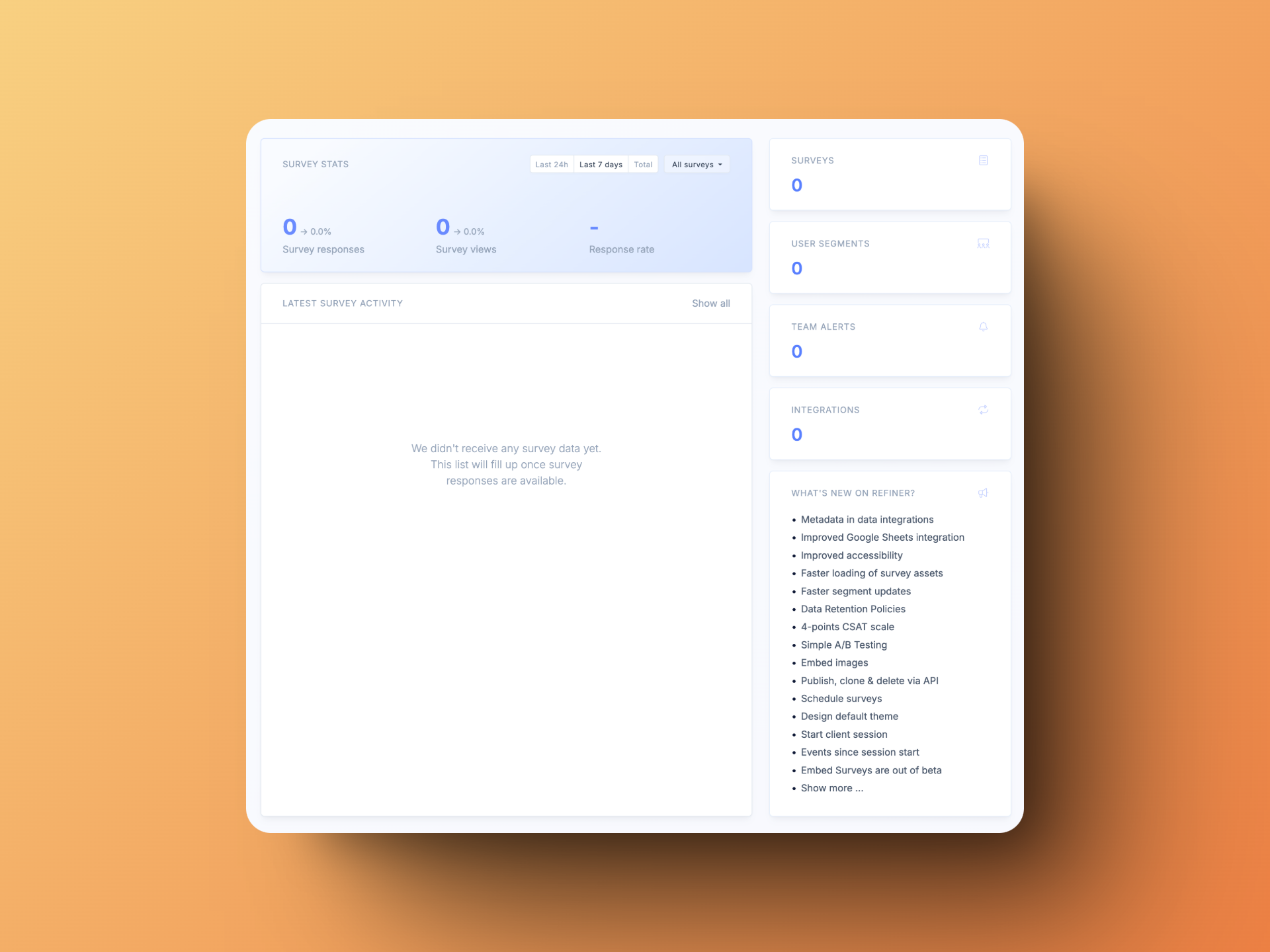Click the User Segments panel icon
Image resolution: width=1270 pixels, height=952 pixels.
984,244
